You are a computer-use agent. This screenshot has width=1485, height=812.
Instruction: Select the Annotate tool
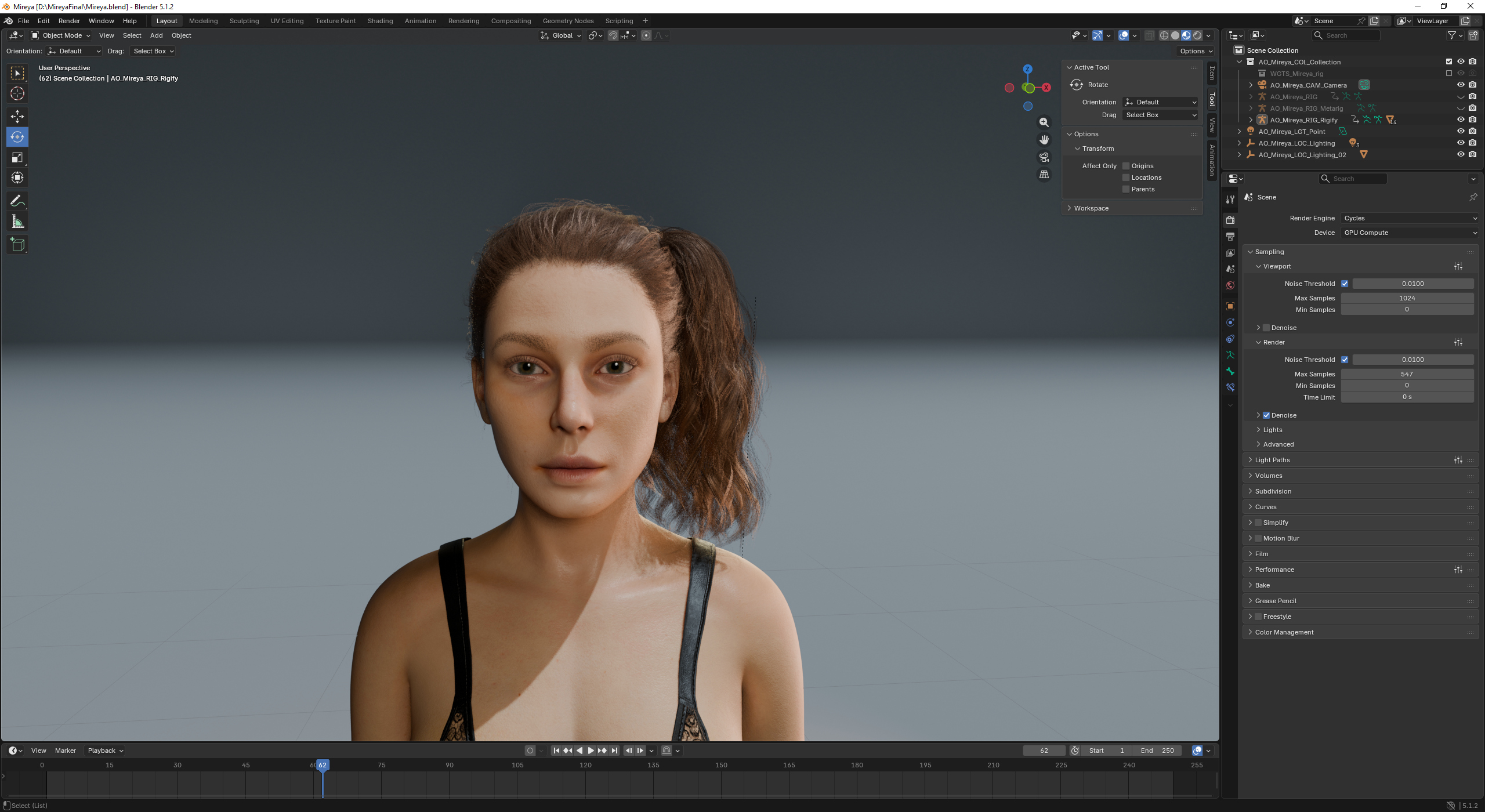tap(17, 201)
